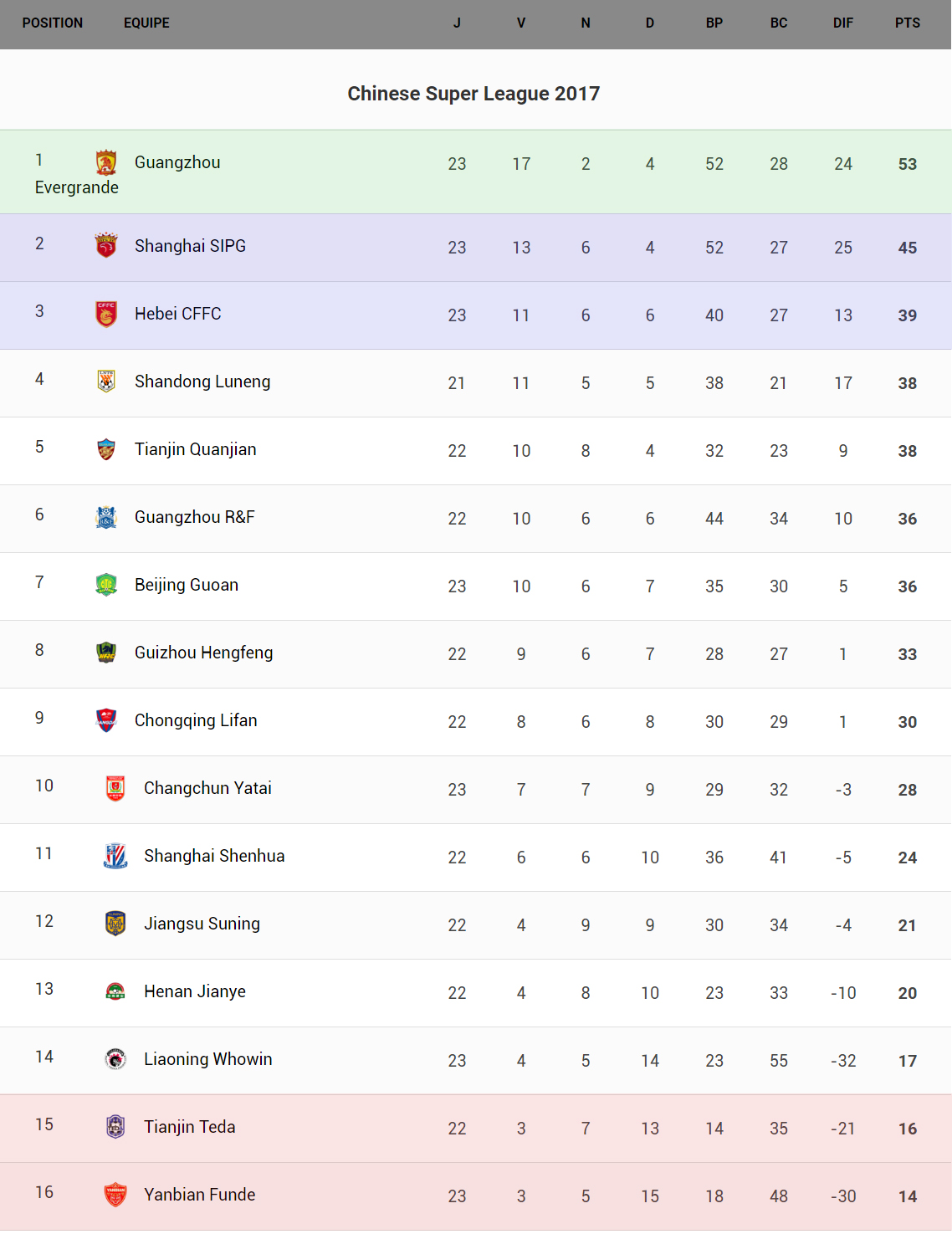Click the Hebei CFFC club badge
Viewport: 952px width, 1234px height.
[106, 314]
